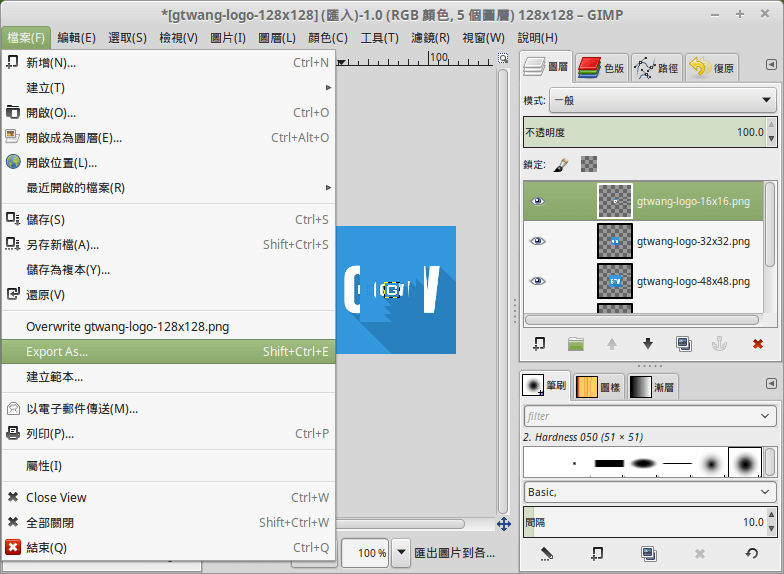This screenshot has height=574, width=784.
Task: Toggle visibility of the gtwang-logo-32x32.png layer
Action: pos(538,241)
